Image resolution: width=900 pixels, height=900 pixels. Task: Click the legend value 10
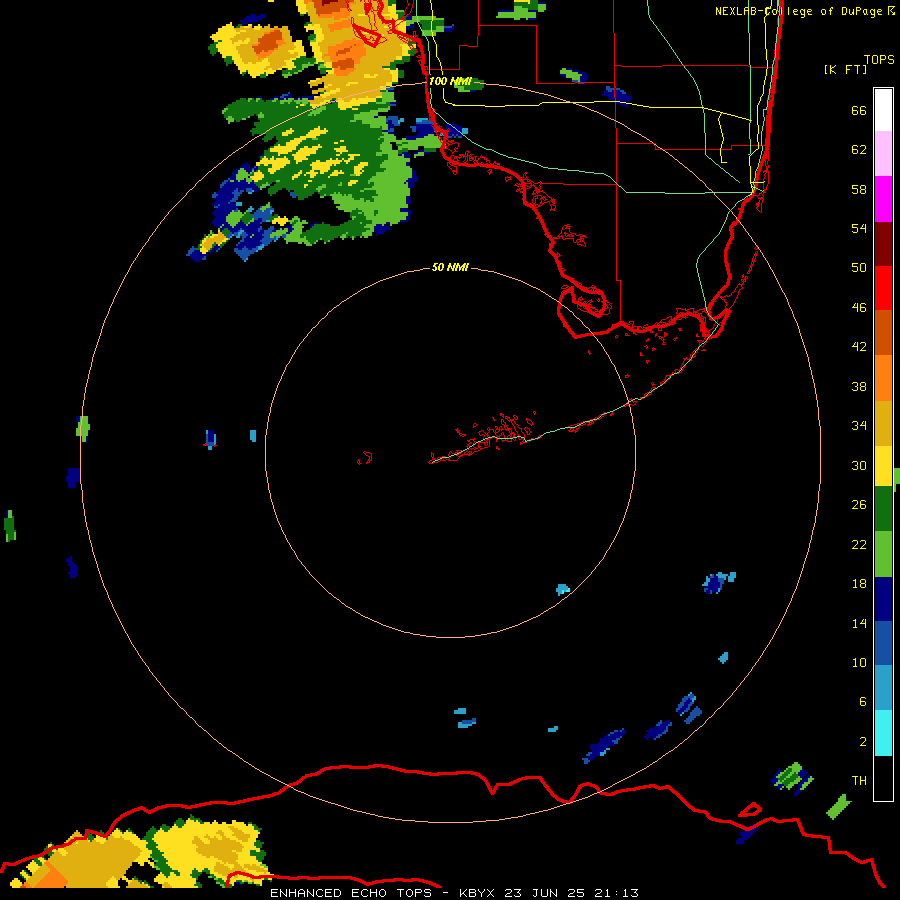859,663
